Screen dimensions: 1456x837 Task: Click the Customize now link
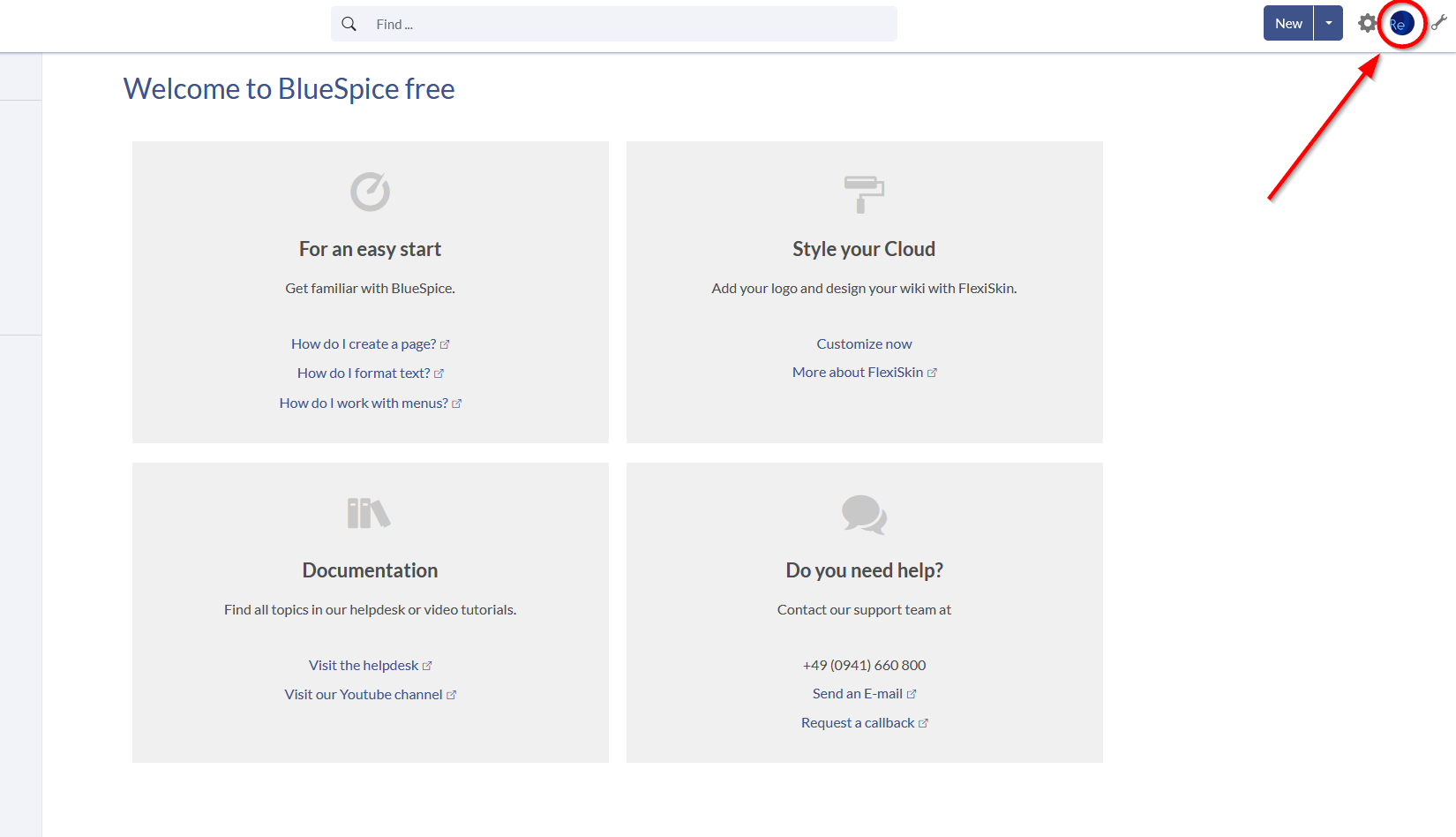coord(864,344)
